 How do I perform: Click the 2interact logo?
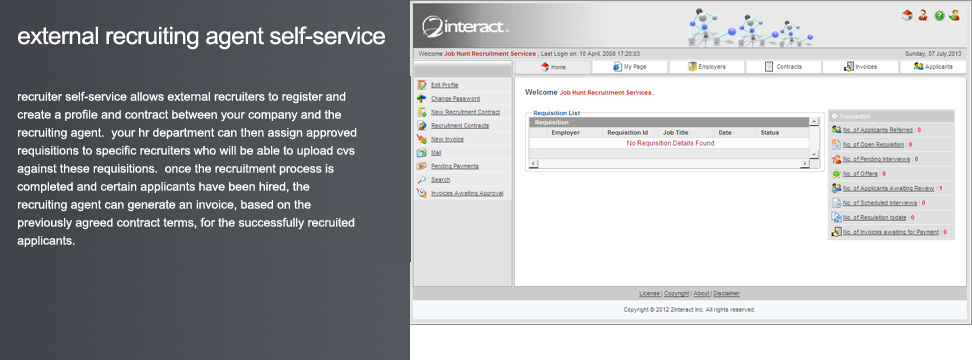tap(466, 27)
